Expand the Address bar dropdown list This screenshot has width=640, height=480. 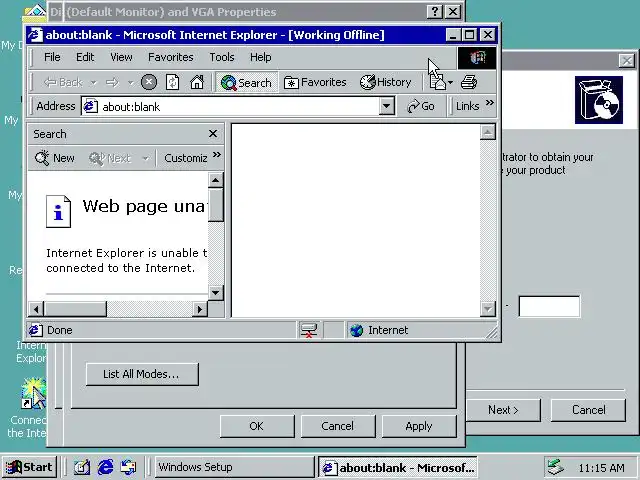pos(386,107)
